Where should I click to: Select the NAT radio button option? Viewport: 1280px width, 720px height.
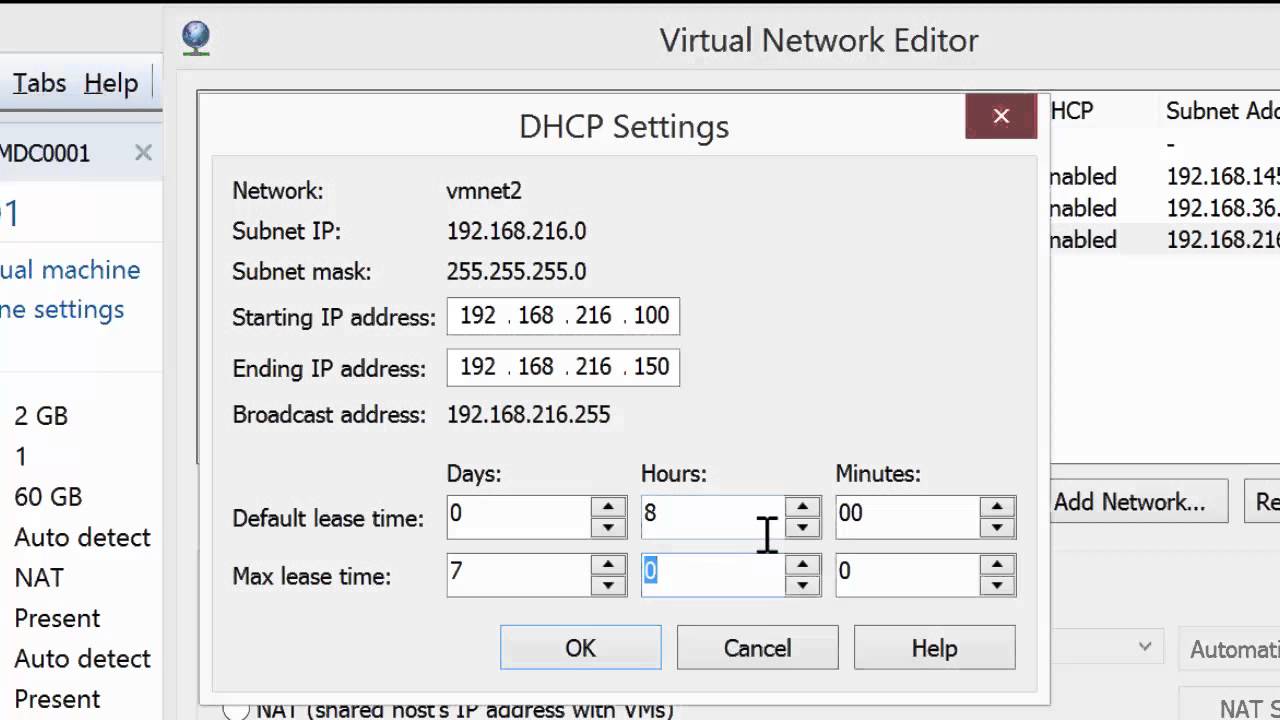(235, 710)
